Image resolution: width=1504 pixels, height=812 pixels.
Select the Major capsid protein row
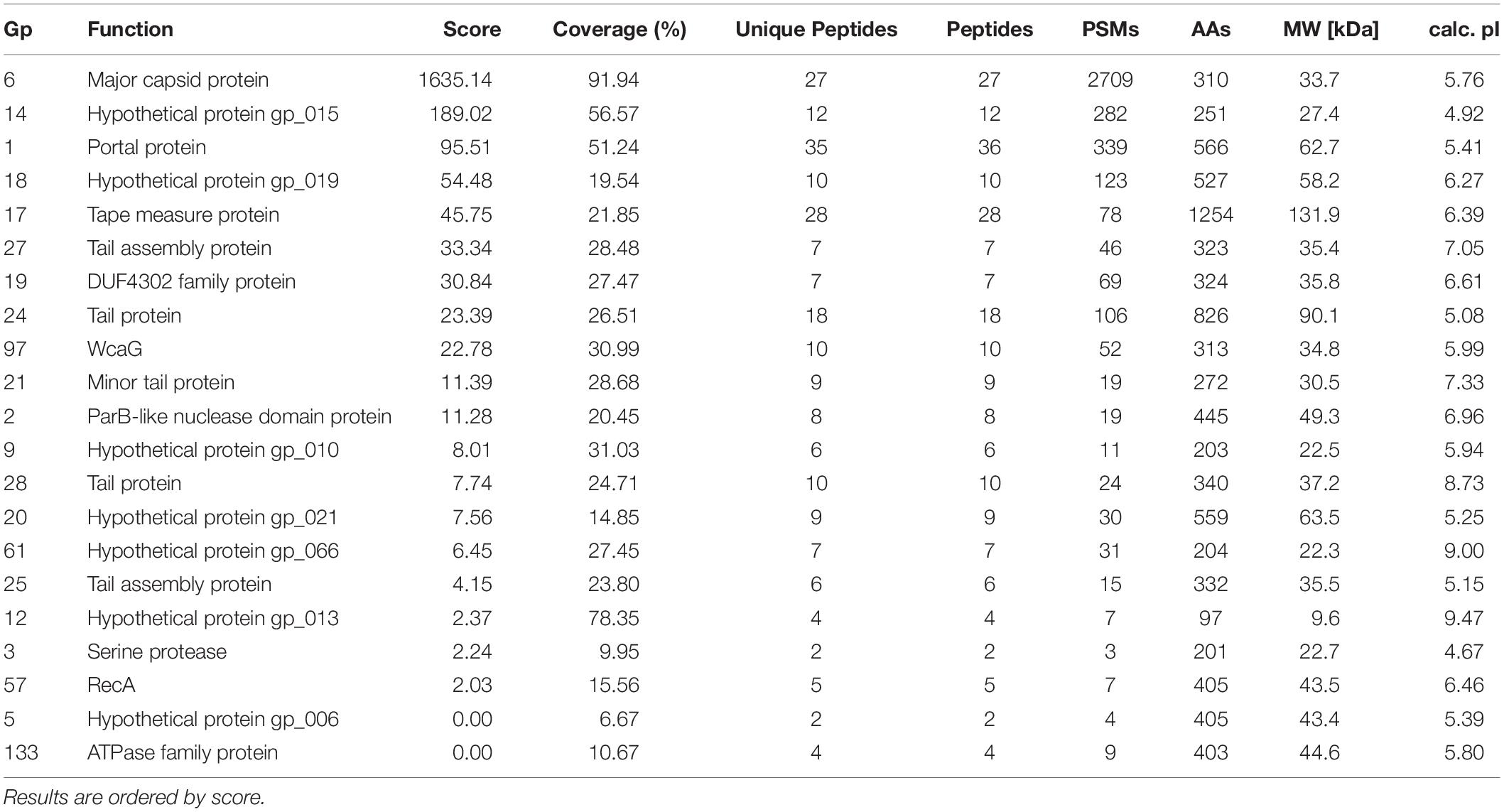752,80
